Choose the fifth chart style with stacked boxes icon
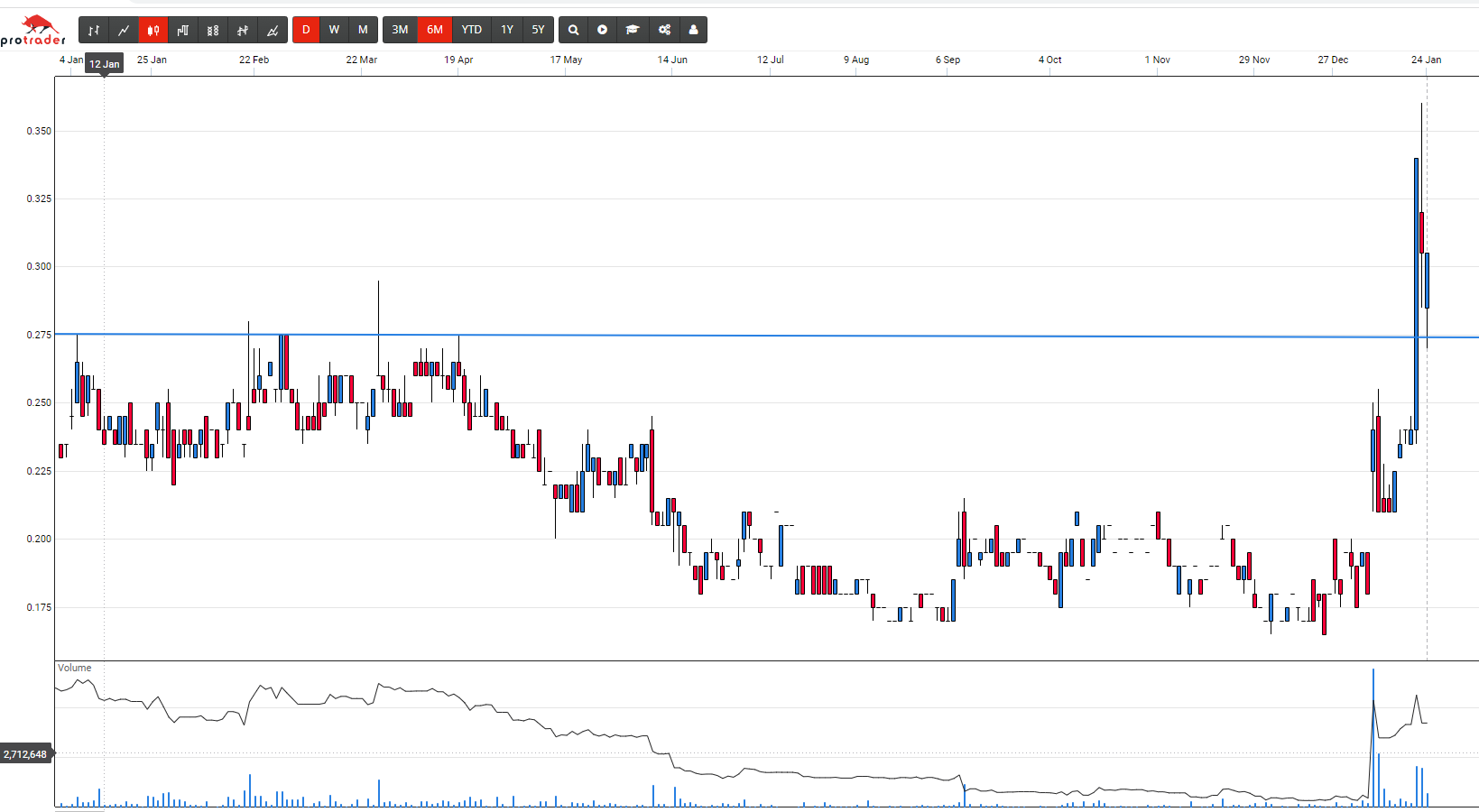1479x812 pixels. 213,30
